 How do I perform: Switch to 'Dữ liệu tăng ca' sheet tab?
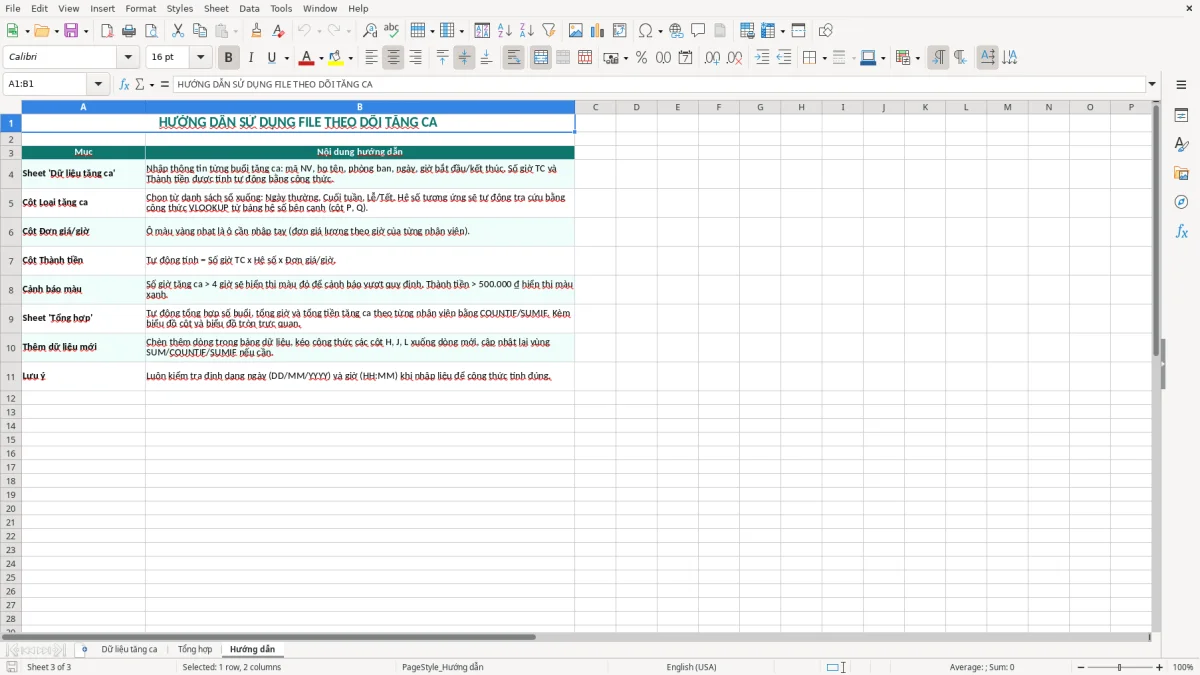[129, 650]
